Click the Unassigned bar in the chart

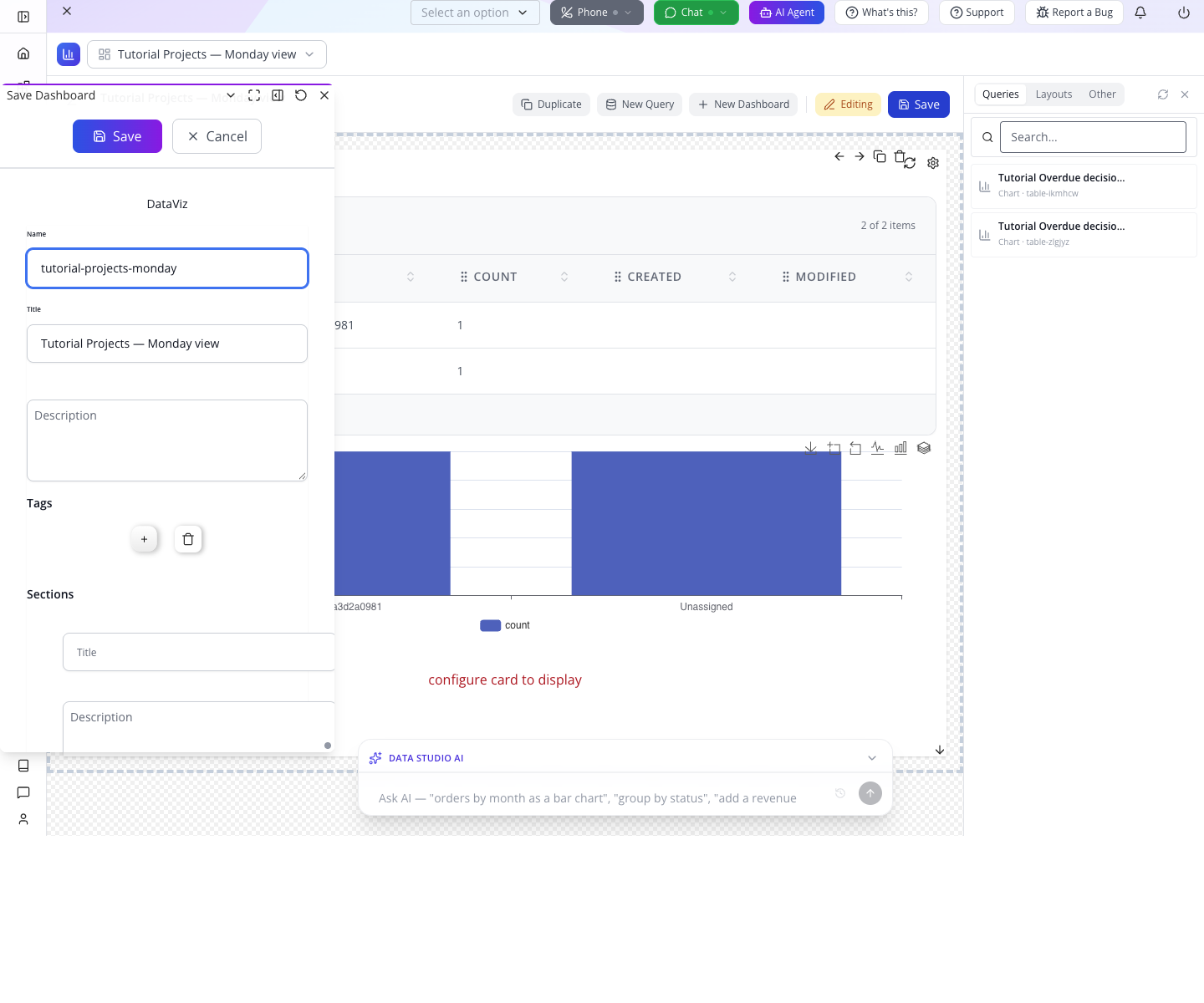pyautogui.click(x=707, y=523)
